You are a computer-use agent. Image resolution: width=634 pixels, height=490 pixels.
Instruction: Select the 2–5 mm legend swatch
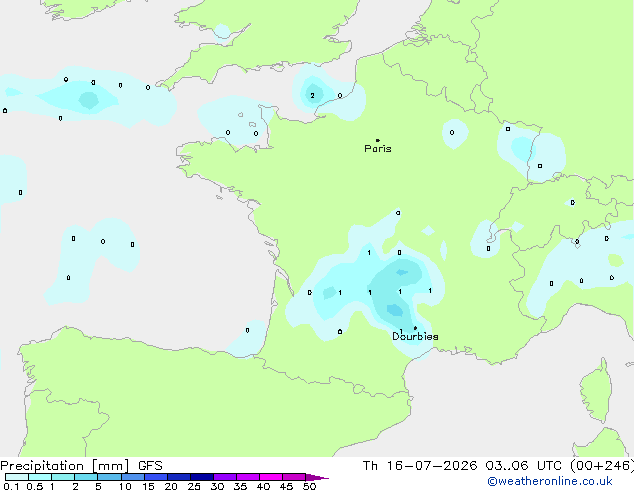coord(86,477)
